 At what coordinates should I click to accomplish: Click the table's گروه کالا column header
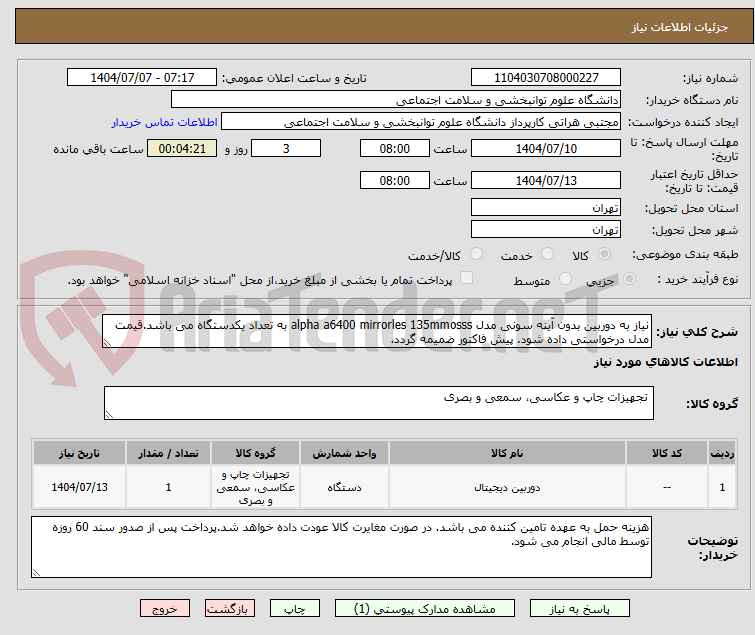pyautogui.click(x=256, y=453)
